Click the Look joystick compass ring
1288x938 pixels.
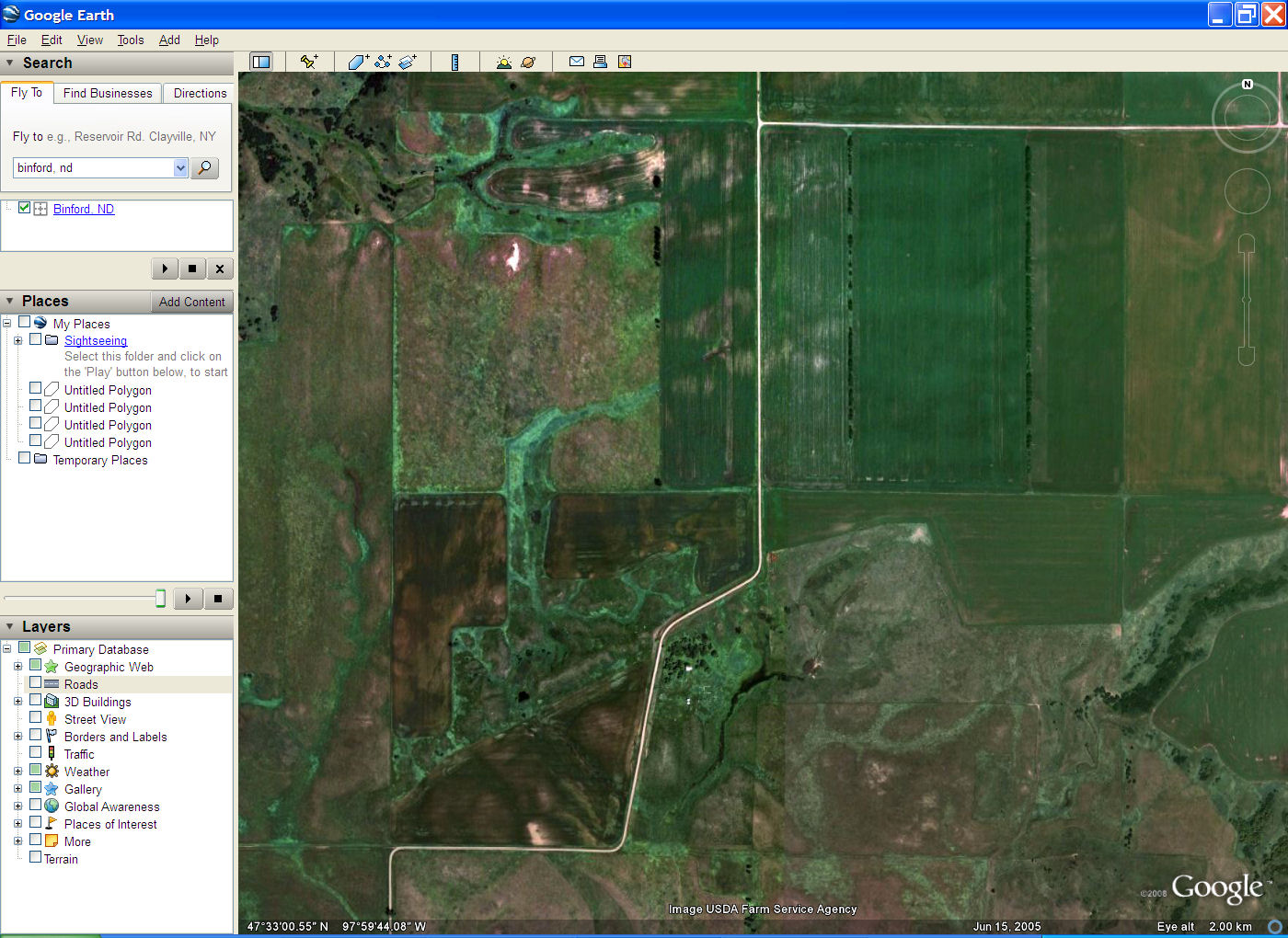1247,117
